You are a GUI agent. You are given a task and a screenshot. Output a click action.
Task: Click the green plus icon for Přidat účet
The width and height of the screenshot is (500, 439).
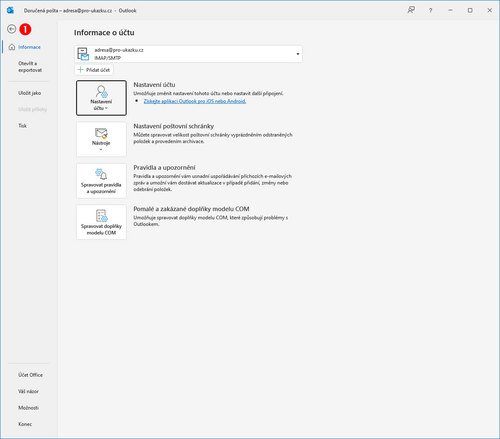coord(80,70)
